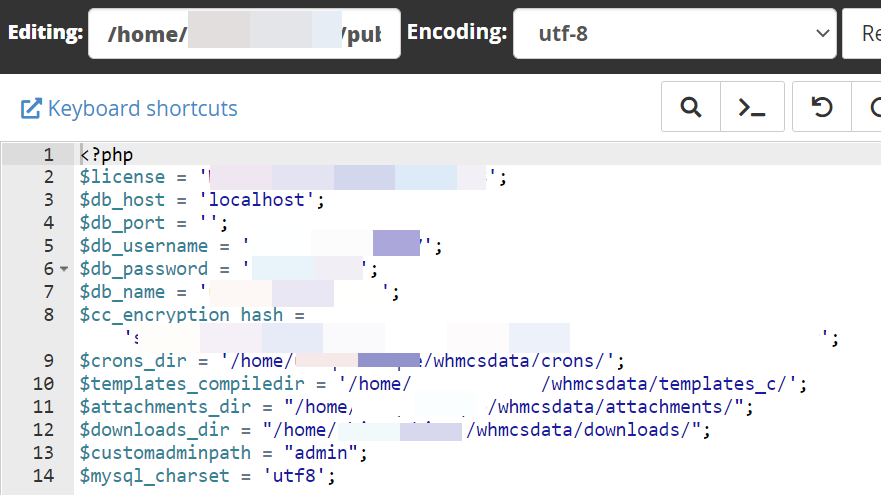Click the partially visible redo icon
881x495 pixels.
click(872, 107)
